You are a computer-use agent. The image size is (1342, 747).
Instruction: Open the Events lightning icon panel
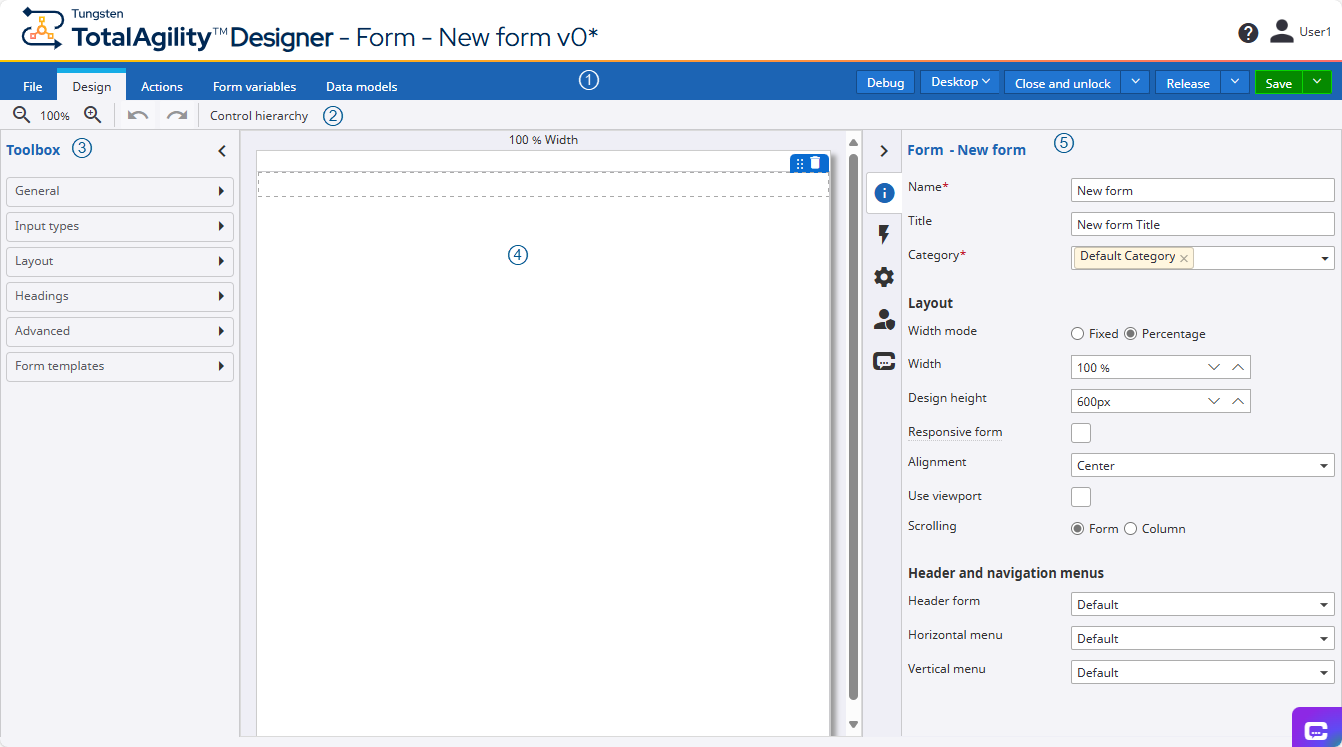coord(883,234)
